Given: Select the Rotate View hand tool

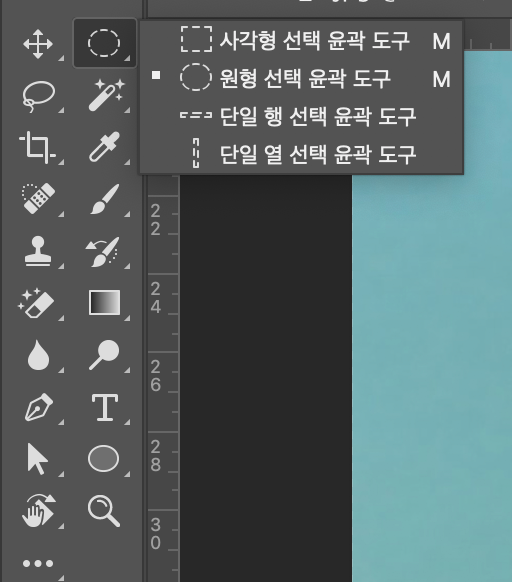Looking at the screenshot, I should (x=39, y=510).
